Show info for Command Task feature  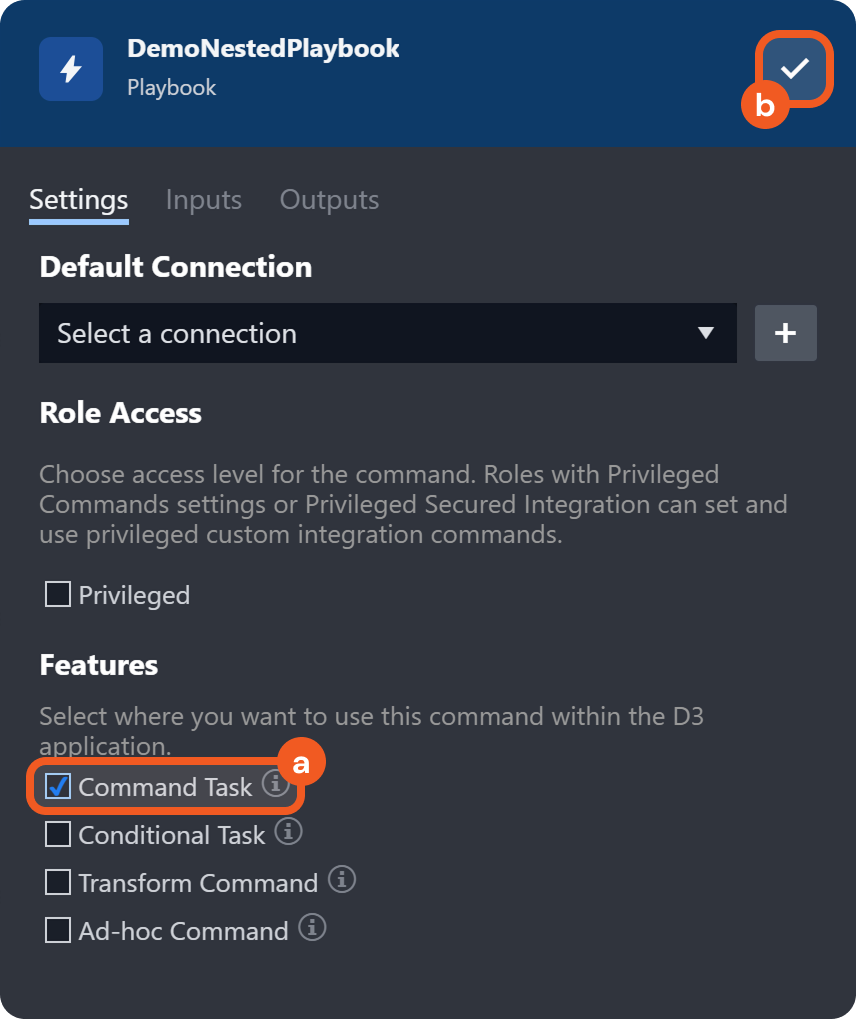pyautogui.click(x=275, y=784)
